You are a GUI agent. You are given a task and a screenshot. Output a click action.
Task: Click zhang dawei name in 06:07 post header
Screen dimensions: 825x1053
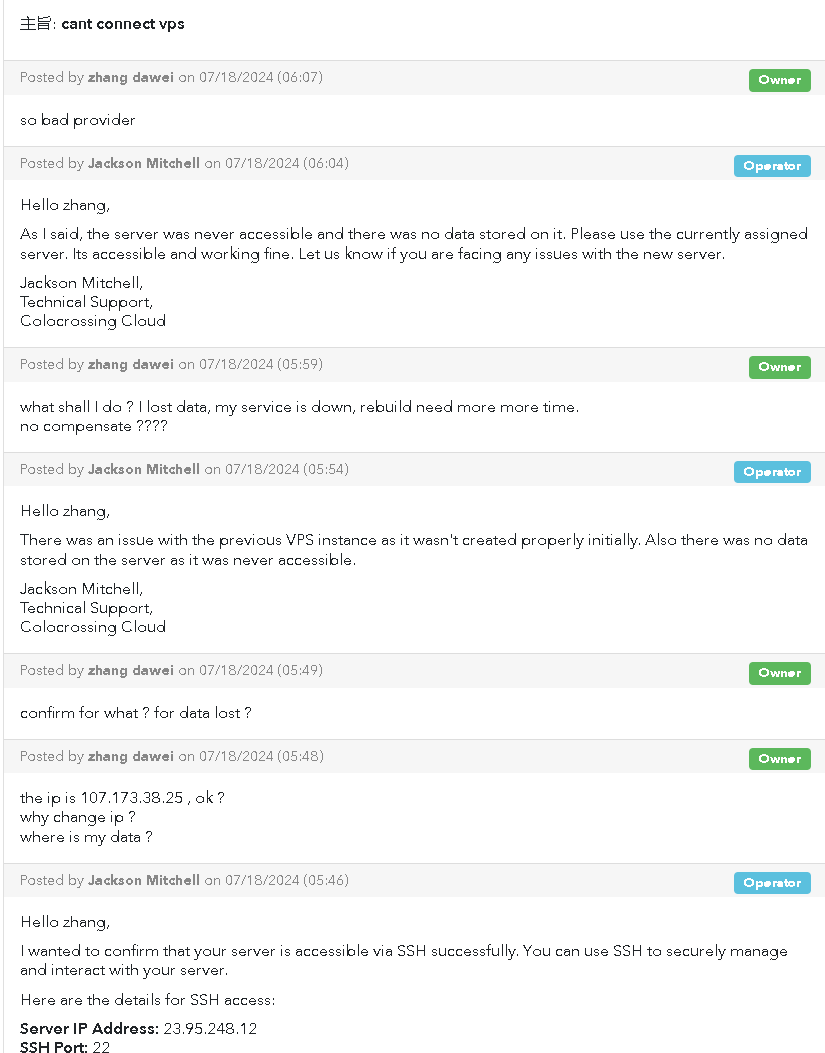[130, 77]
